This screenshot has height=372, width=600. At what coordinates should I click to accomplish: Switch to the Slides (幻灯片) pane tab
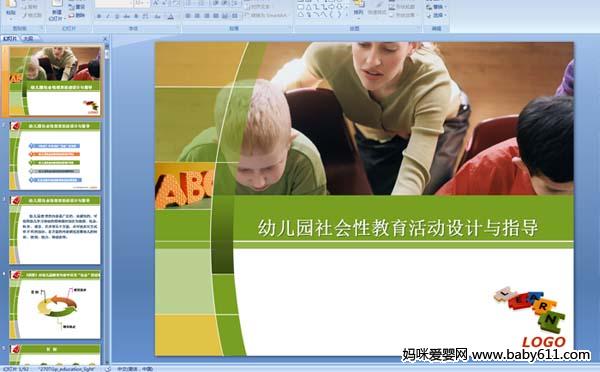click(10, 38)
